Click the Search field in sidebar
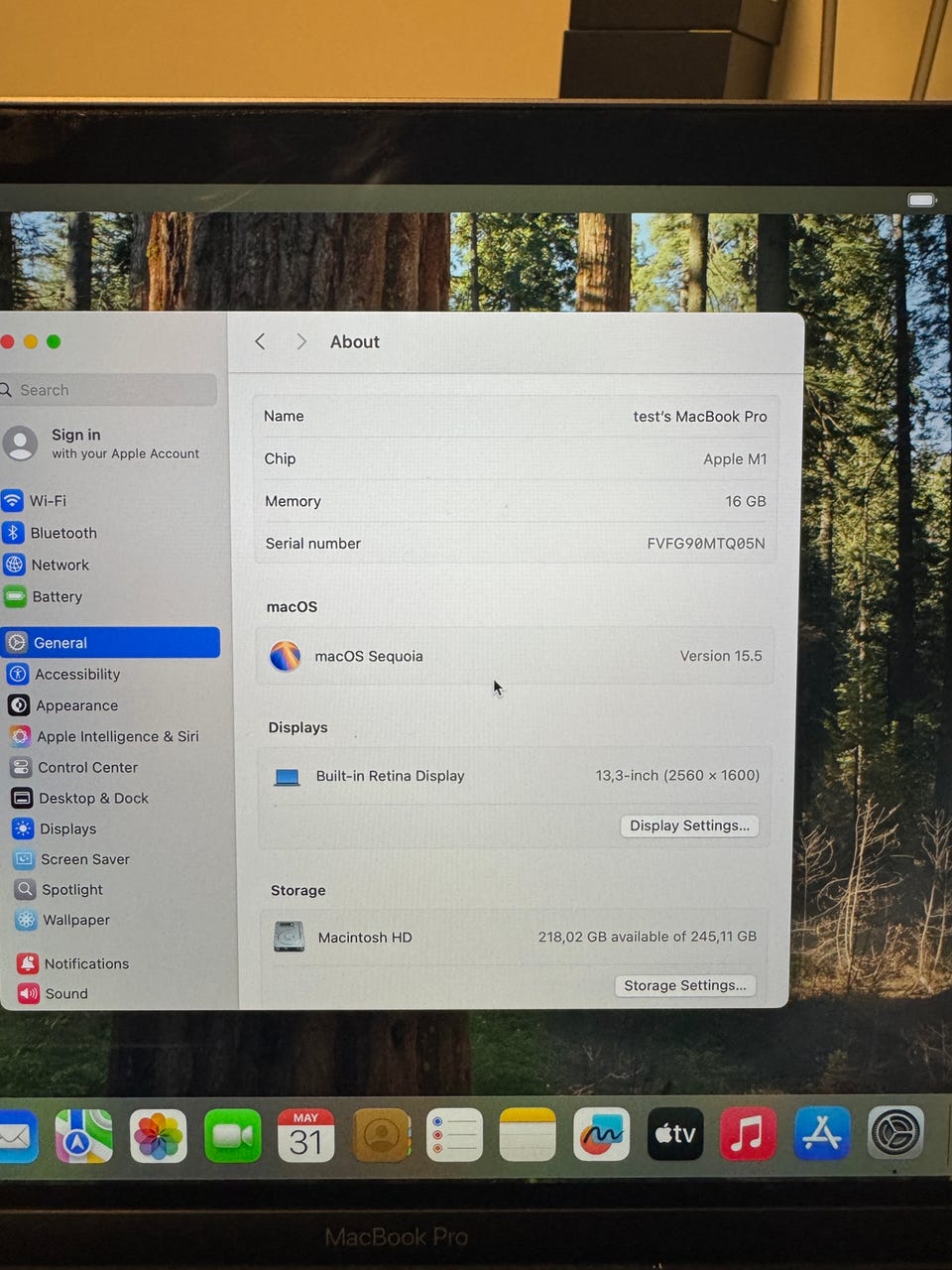The width and height of the screenshot is (952, 1270). coord(107,390)
